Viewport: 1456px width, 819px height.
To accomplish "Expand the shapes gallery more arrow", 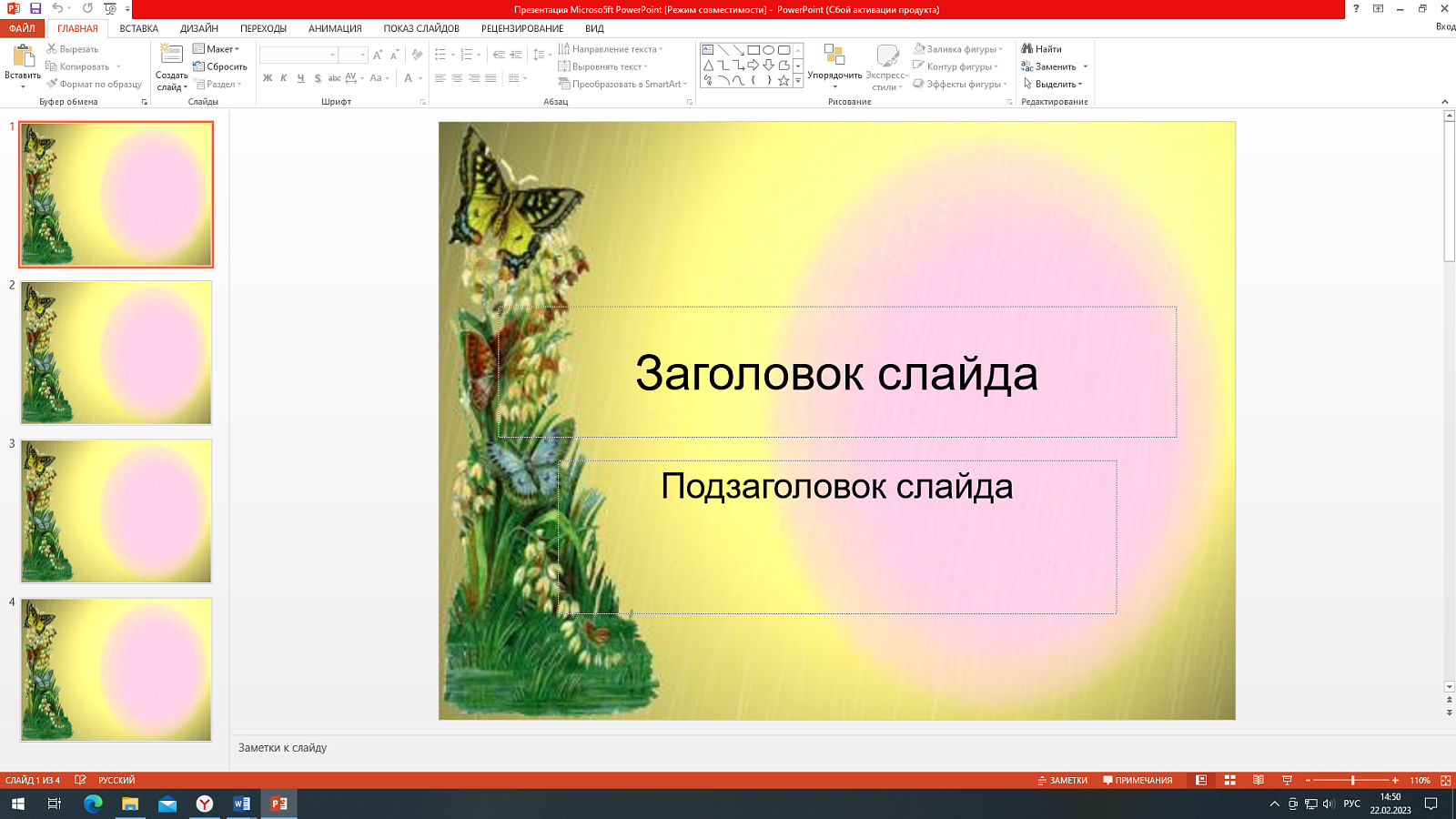I will click(798, 81).
